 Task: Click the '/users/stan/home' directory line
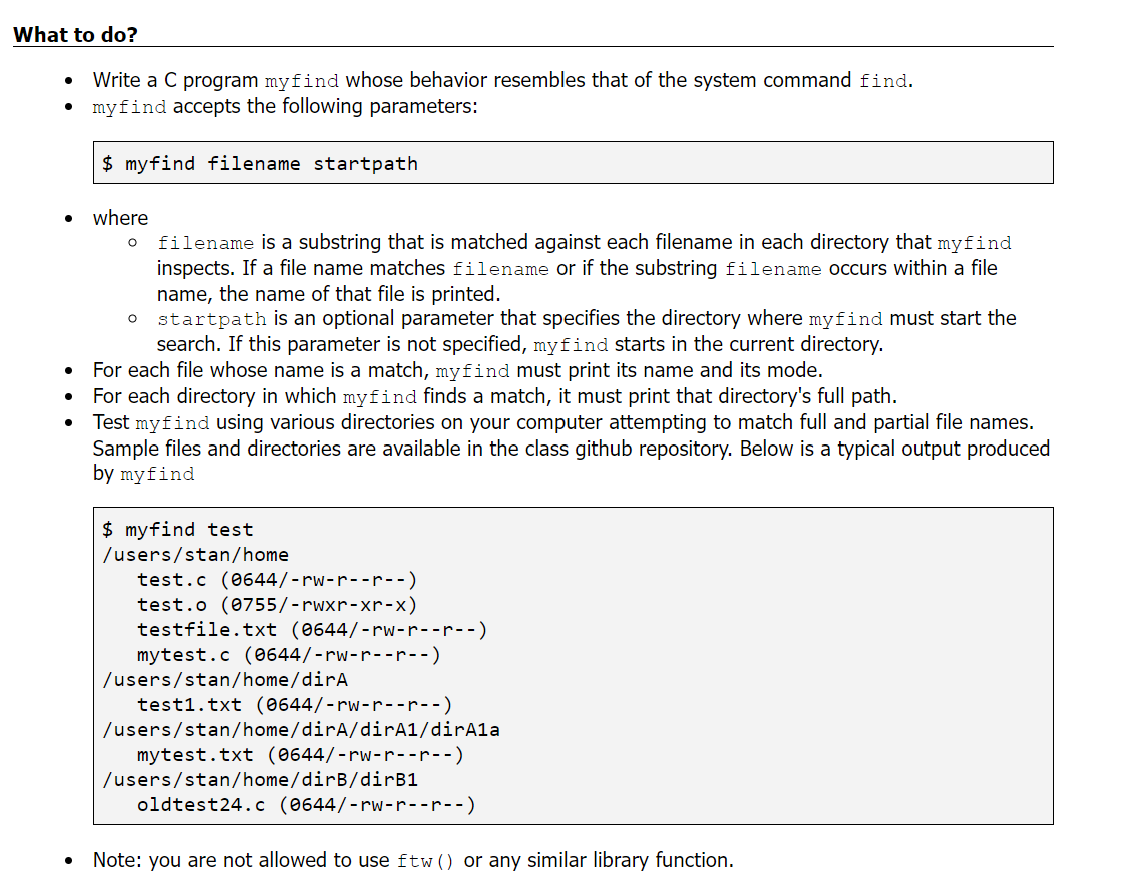click(x=195, y=555)
